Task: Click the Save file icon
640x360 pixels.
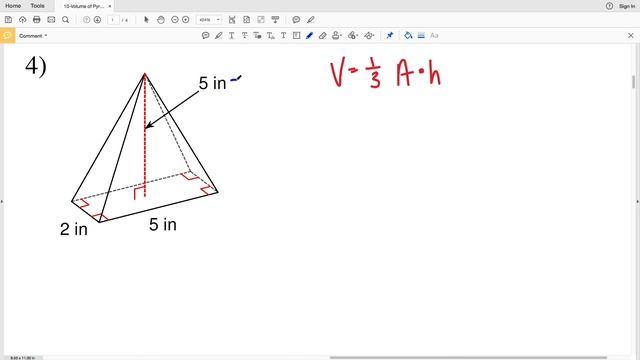Action: [9, 20]
